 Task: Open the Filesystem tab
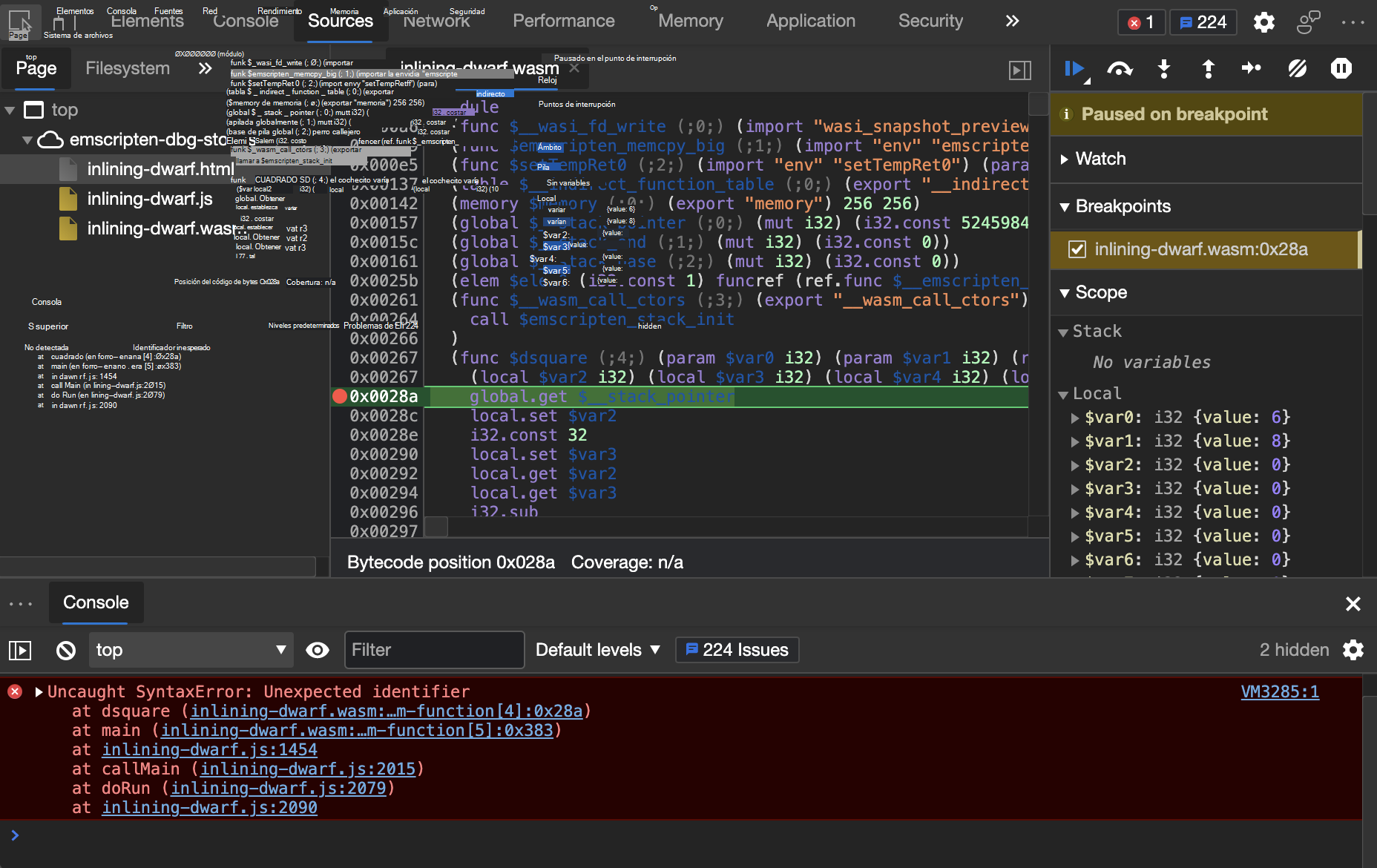point(128,68)
